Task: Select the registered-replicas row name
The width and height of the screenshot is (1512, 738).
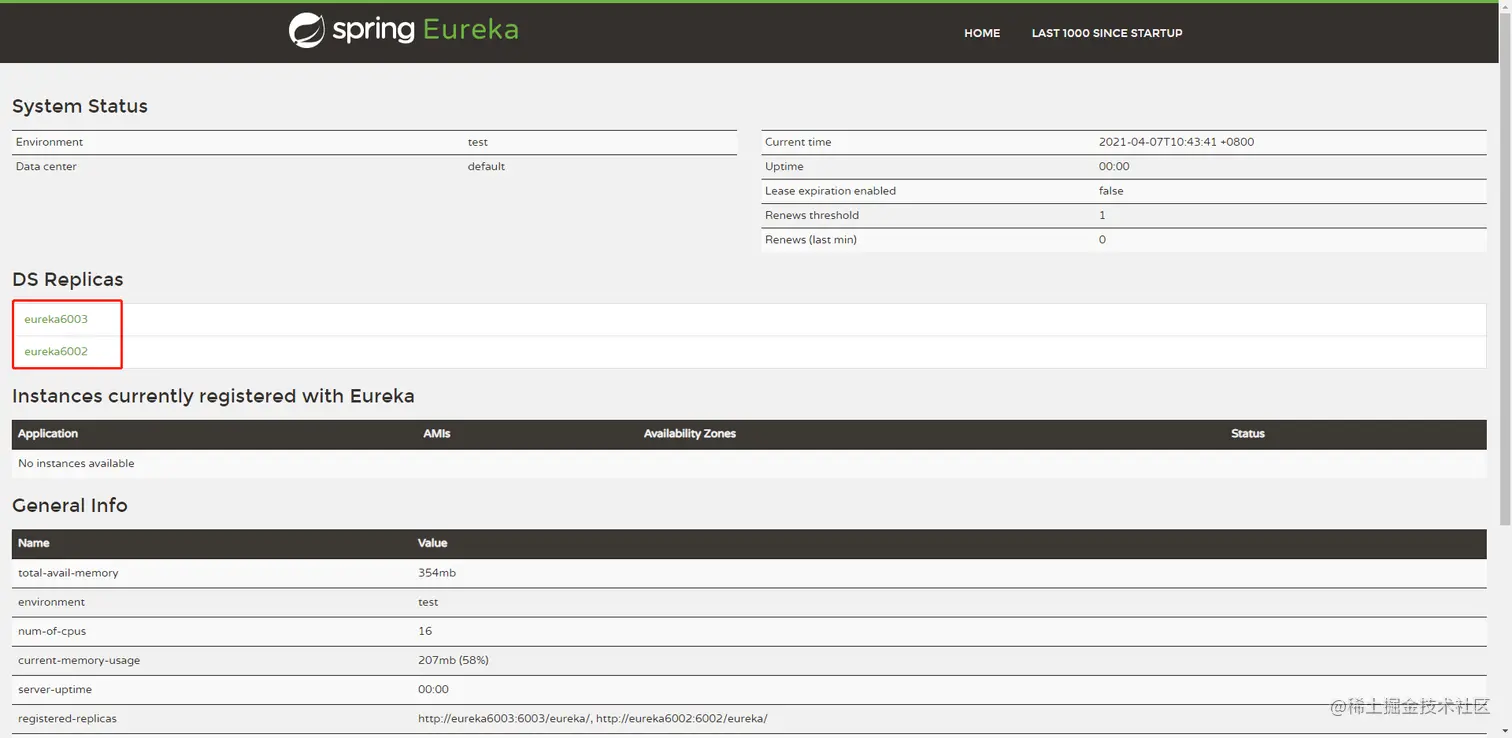Action: coord(67,718)
